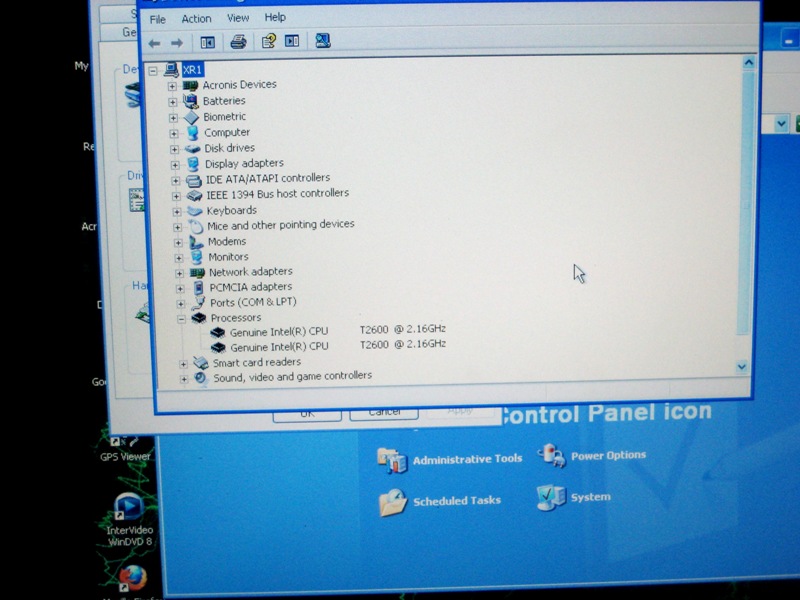800x600 pixels.
Task: Open Power Options in Control Panel
Action: 592,456
